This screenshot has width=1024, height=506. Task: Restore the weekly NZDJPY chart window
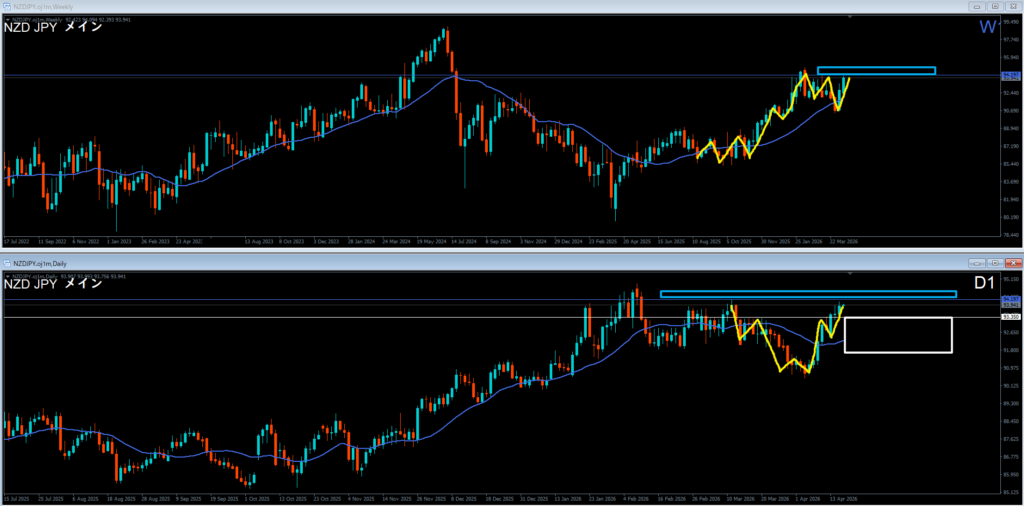pos(993,6)
